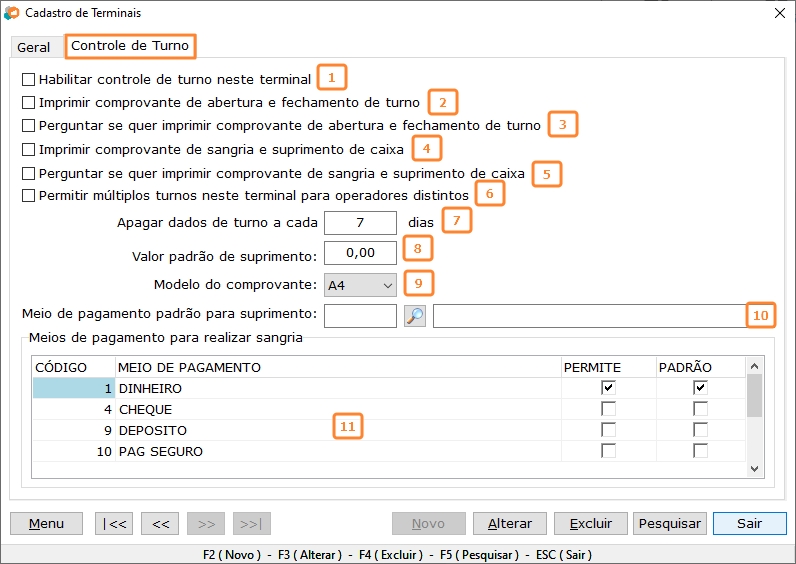The width and height of the screenshot is (796, 564).
Task: Check PERMITE for DEPOSITO row
Action: (608, 430)
